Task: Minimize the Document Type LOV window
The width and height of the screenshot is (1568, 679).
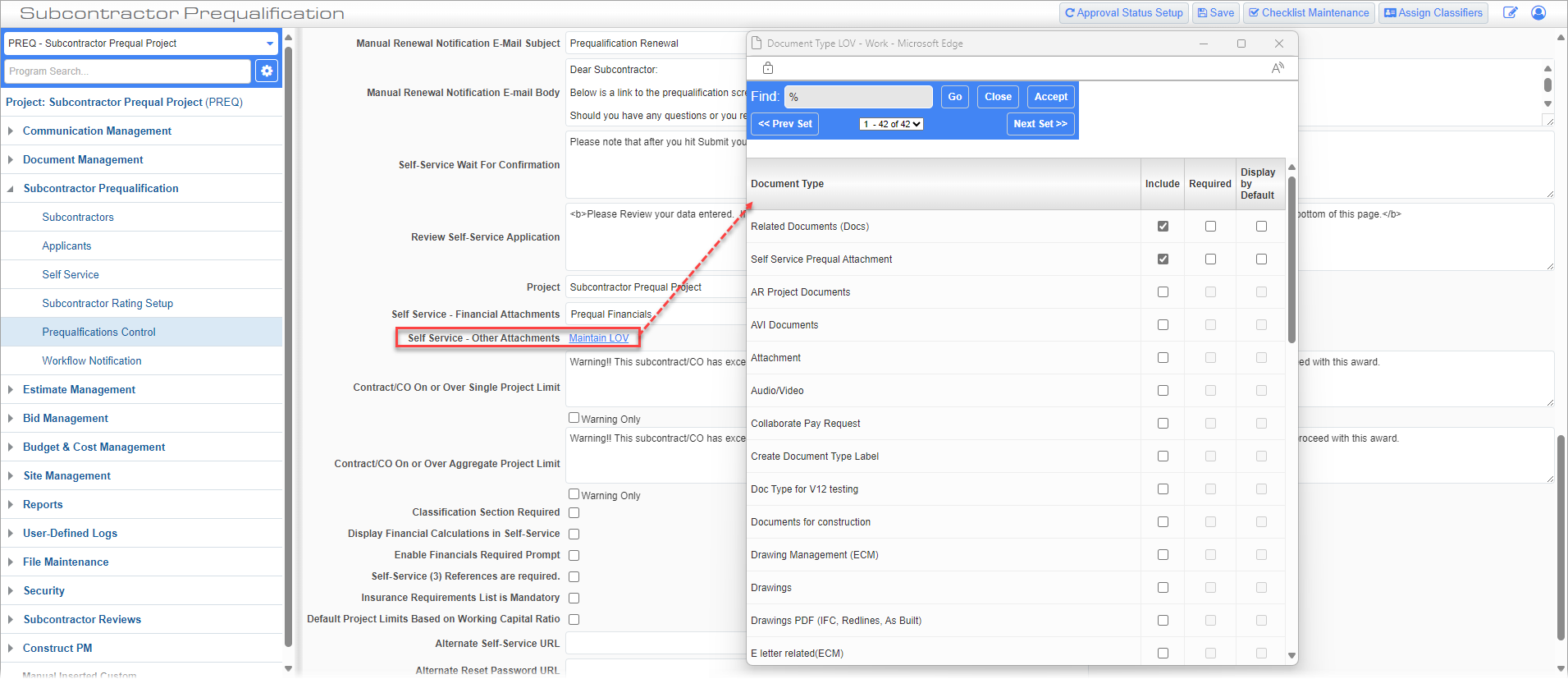Action: [x=1203, y=44]
